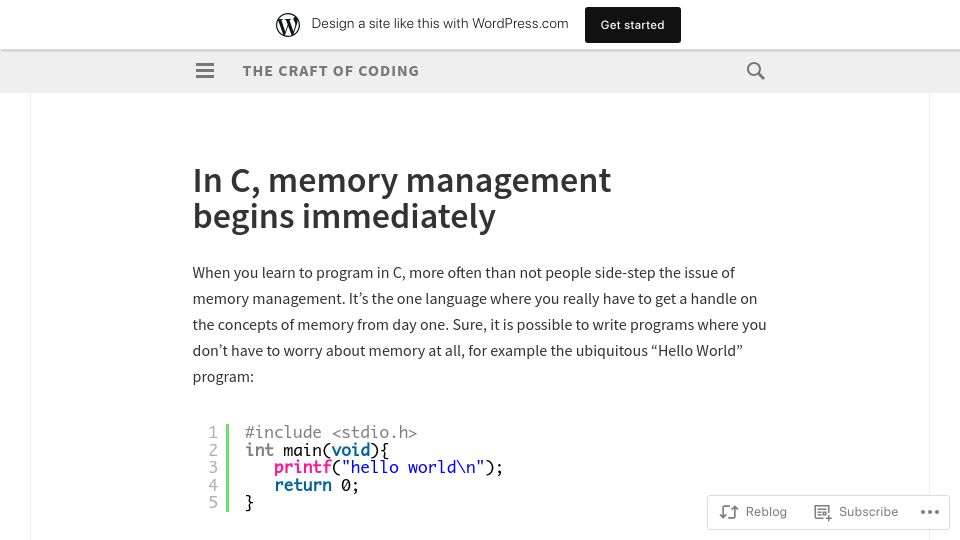
Task: Click the Get started button
Action: point(632,25)
